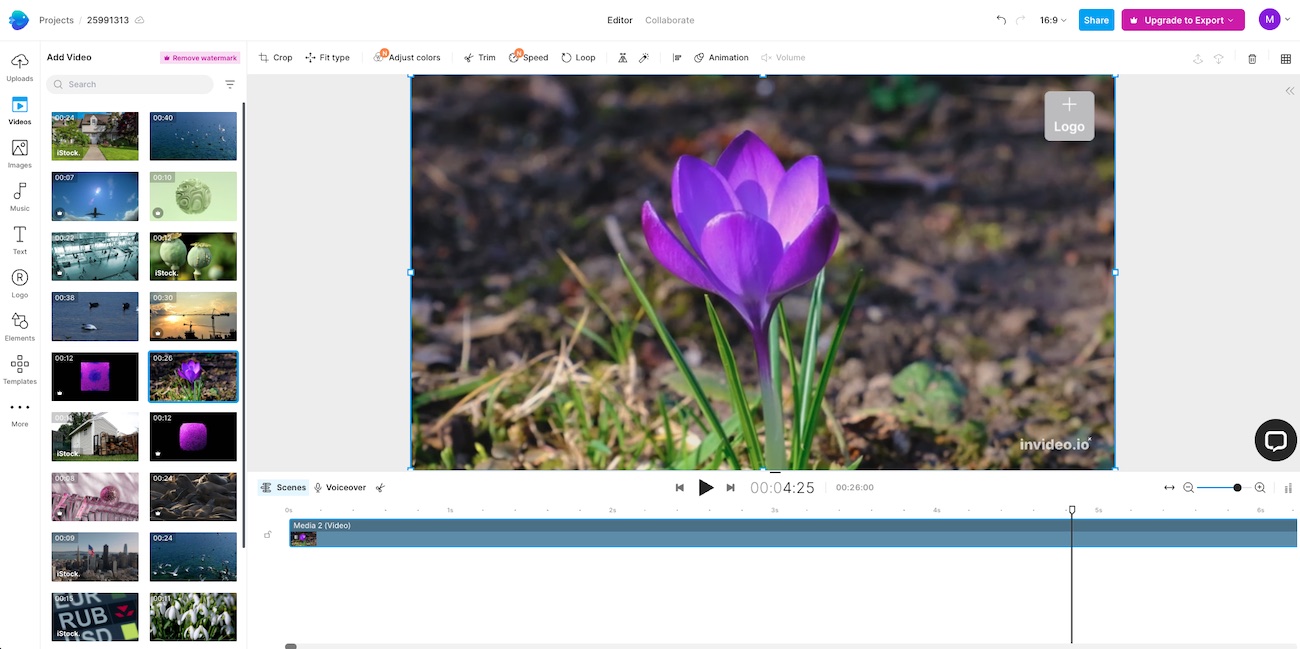Collapse the right side panel chevron
This screenshot has height=649, width=1300.
tap(1290, 91)
